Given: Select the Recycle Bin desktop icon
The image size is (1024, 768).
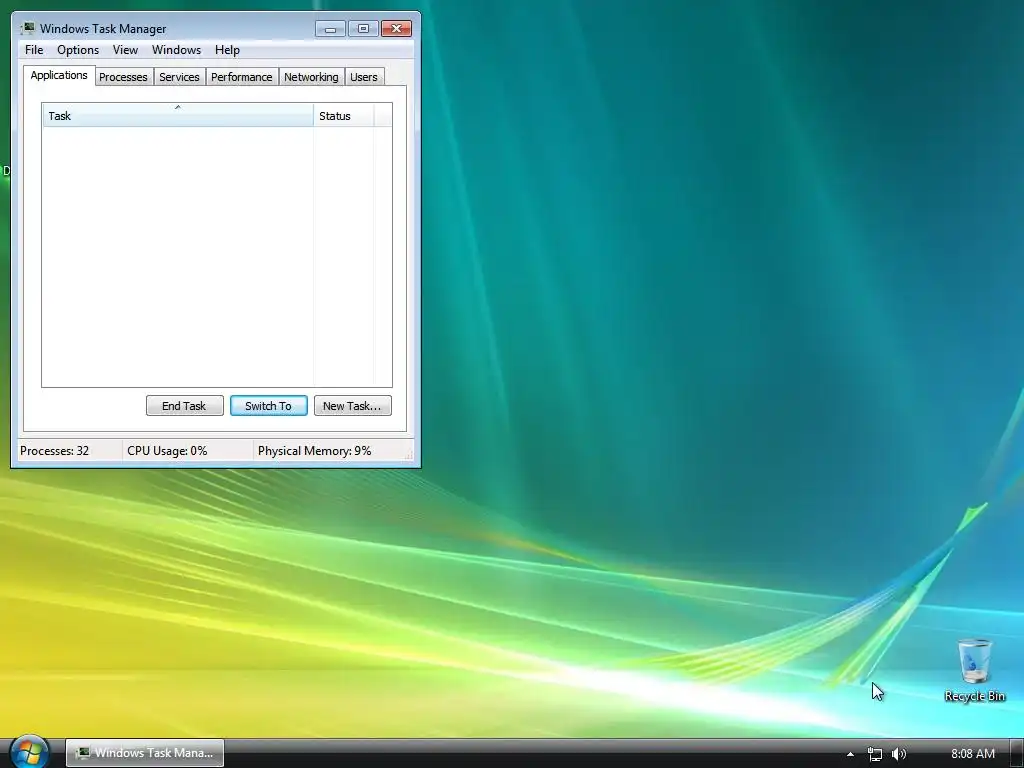Looking at the screenshot, I should pyautogui.click(x=974, y=670).
